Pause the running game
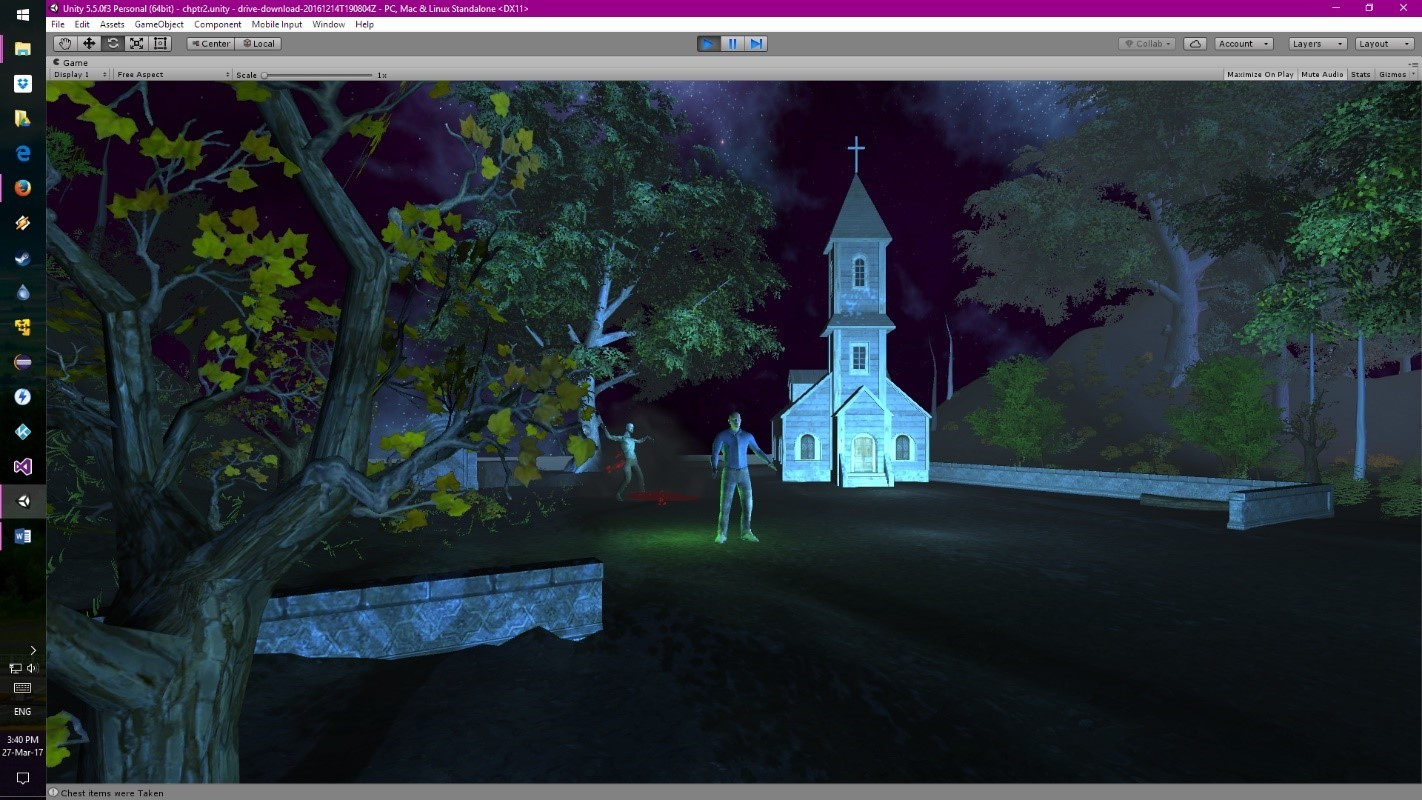 733,44
